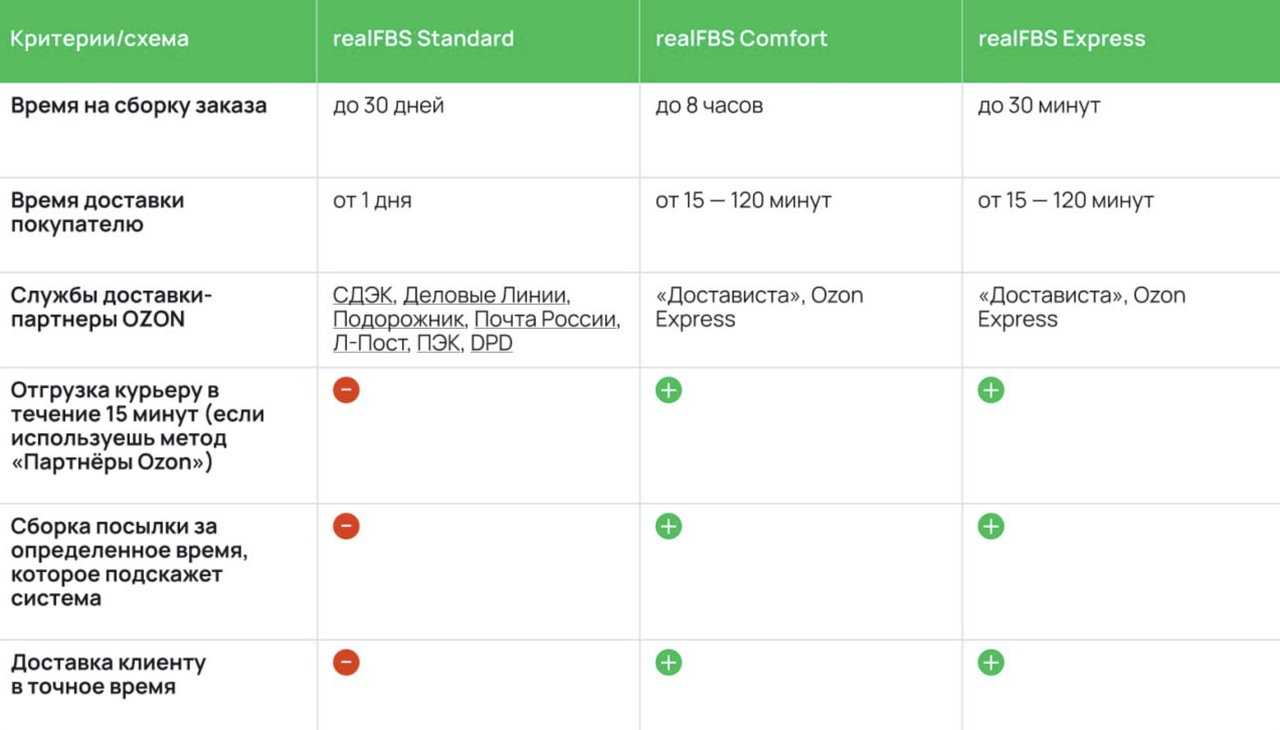
Task: Open the Подорожник link
Action: (399, 319)
